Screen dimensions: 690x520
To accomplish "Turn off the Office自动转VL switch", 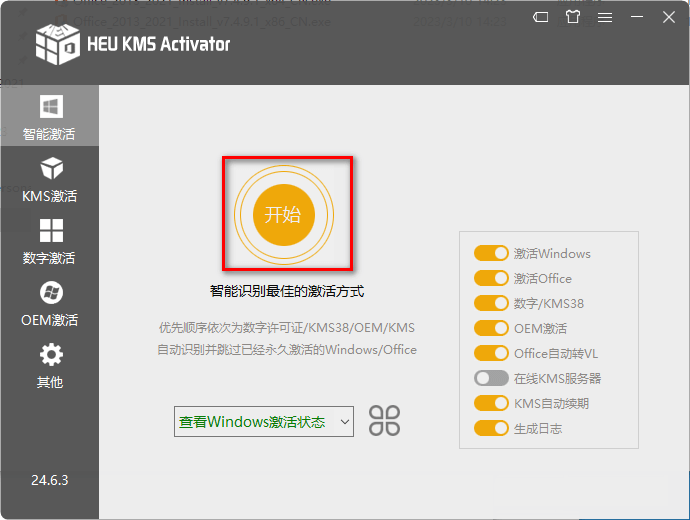I will coord(491,353).
